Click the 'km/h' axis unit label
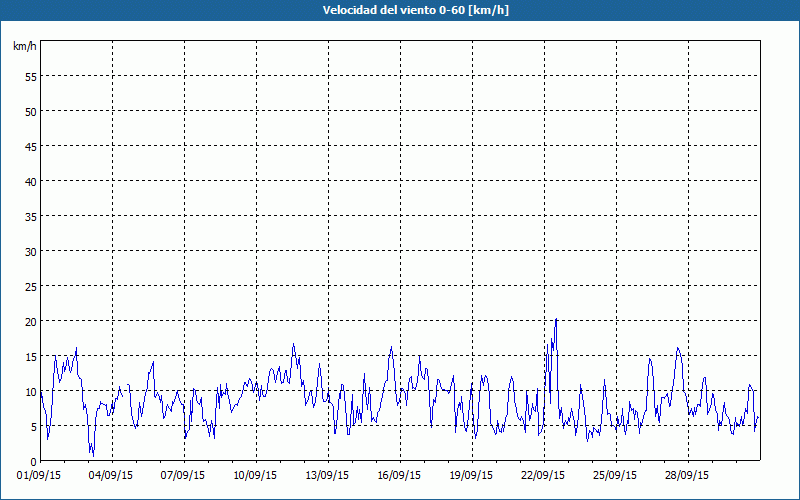 point(25,46)
